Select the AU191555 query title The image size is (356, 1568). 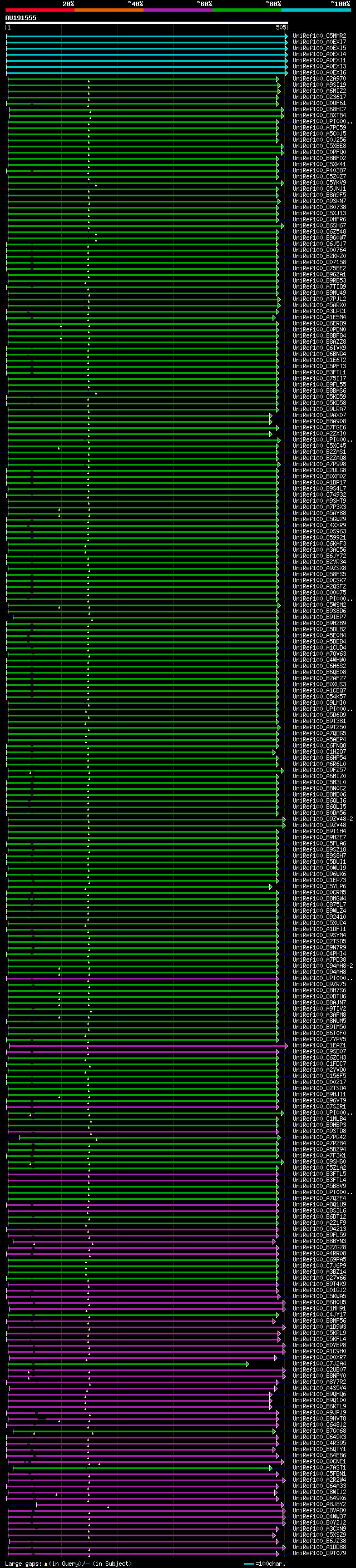[21, 18]
